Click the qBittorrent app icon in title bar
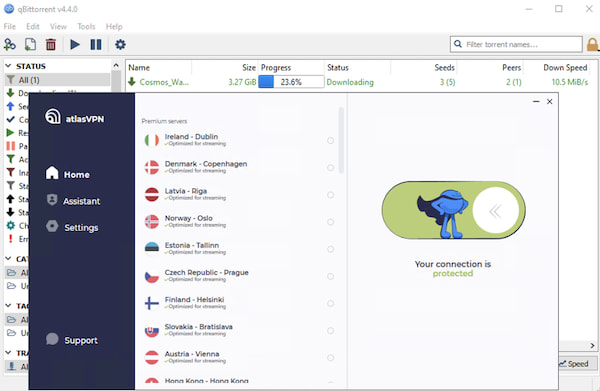 point(9,9)
